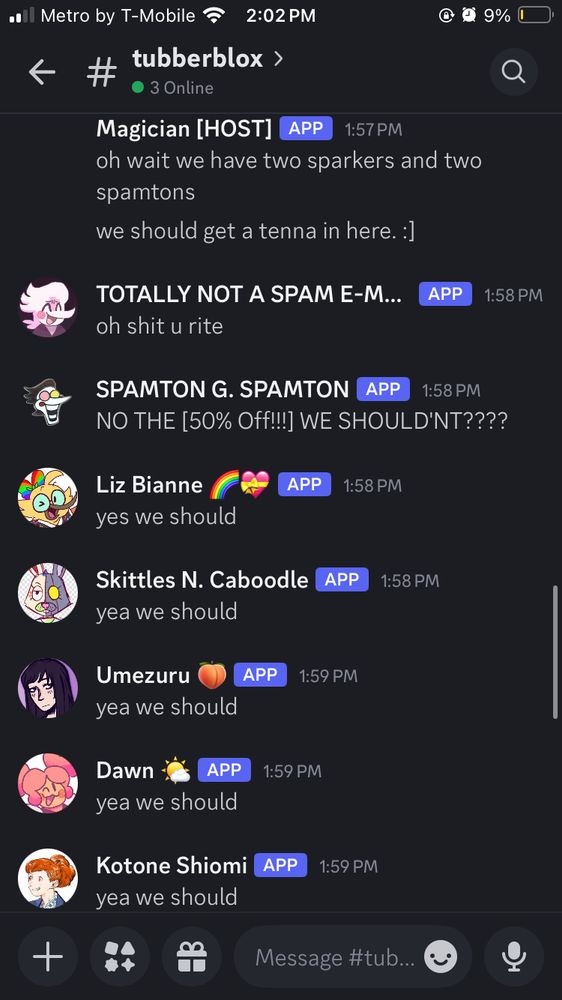This screenshot has width=562, height=1000.
Task: Tap the back arrow icon
Action: coord(42,73)
